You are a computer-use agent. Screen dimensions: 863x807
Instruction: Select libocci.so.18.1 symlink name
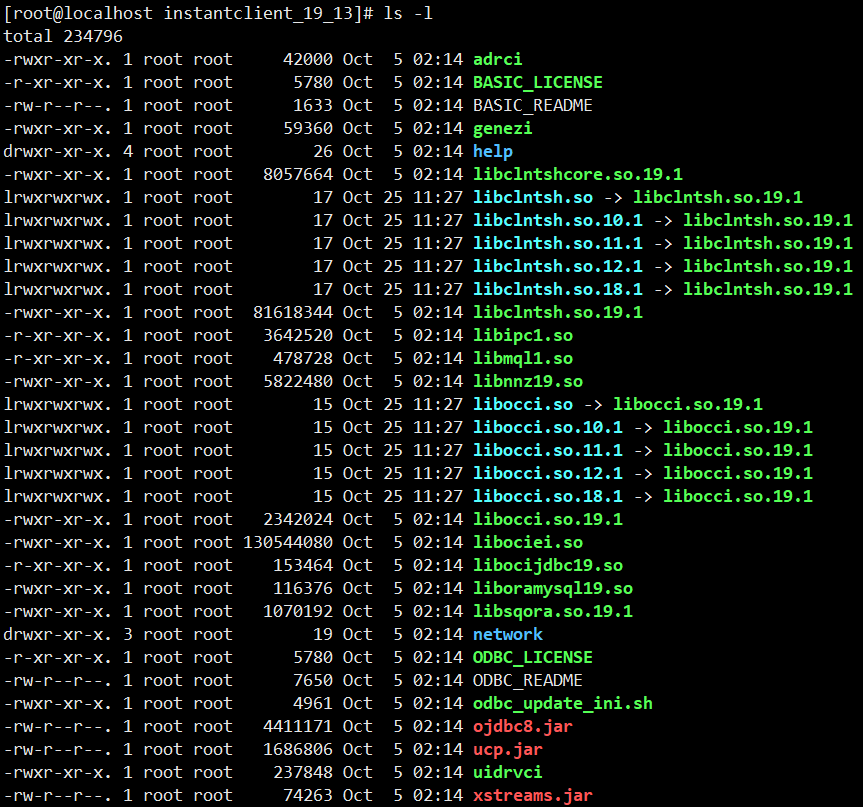(x=548, y=497)
